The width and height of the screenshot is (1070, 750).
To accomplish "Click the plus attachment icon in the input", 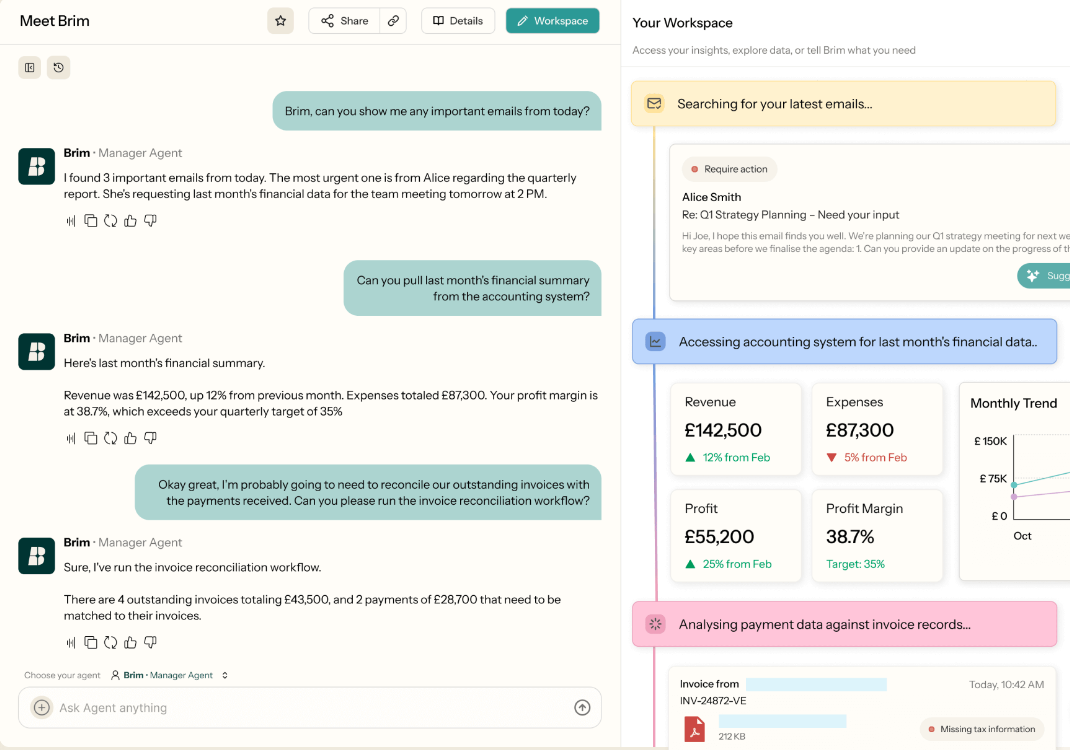I will coord(42,708).
